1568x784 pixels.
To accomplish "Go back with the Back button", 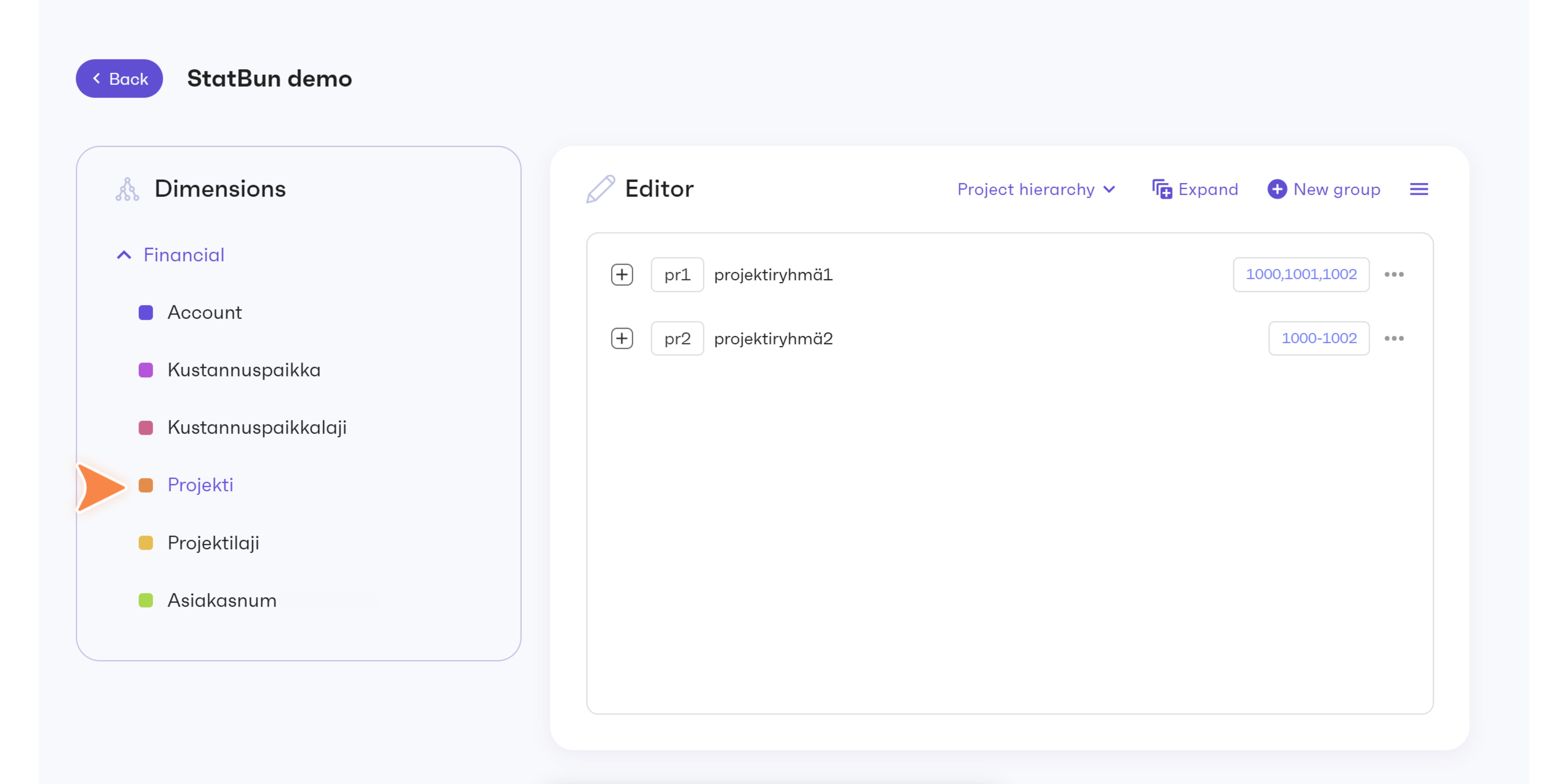I will pyautogui.click(x=119, y=78).
